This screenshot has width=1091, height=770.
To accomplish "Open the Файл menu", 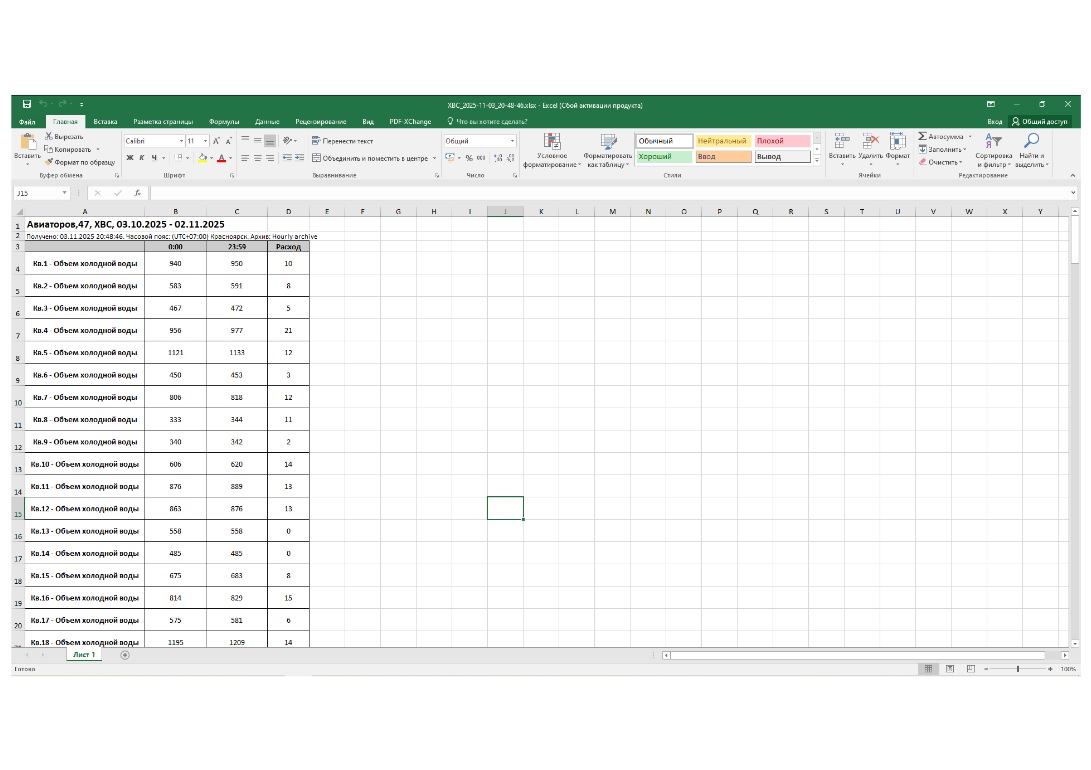I will tap(27, 121).
